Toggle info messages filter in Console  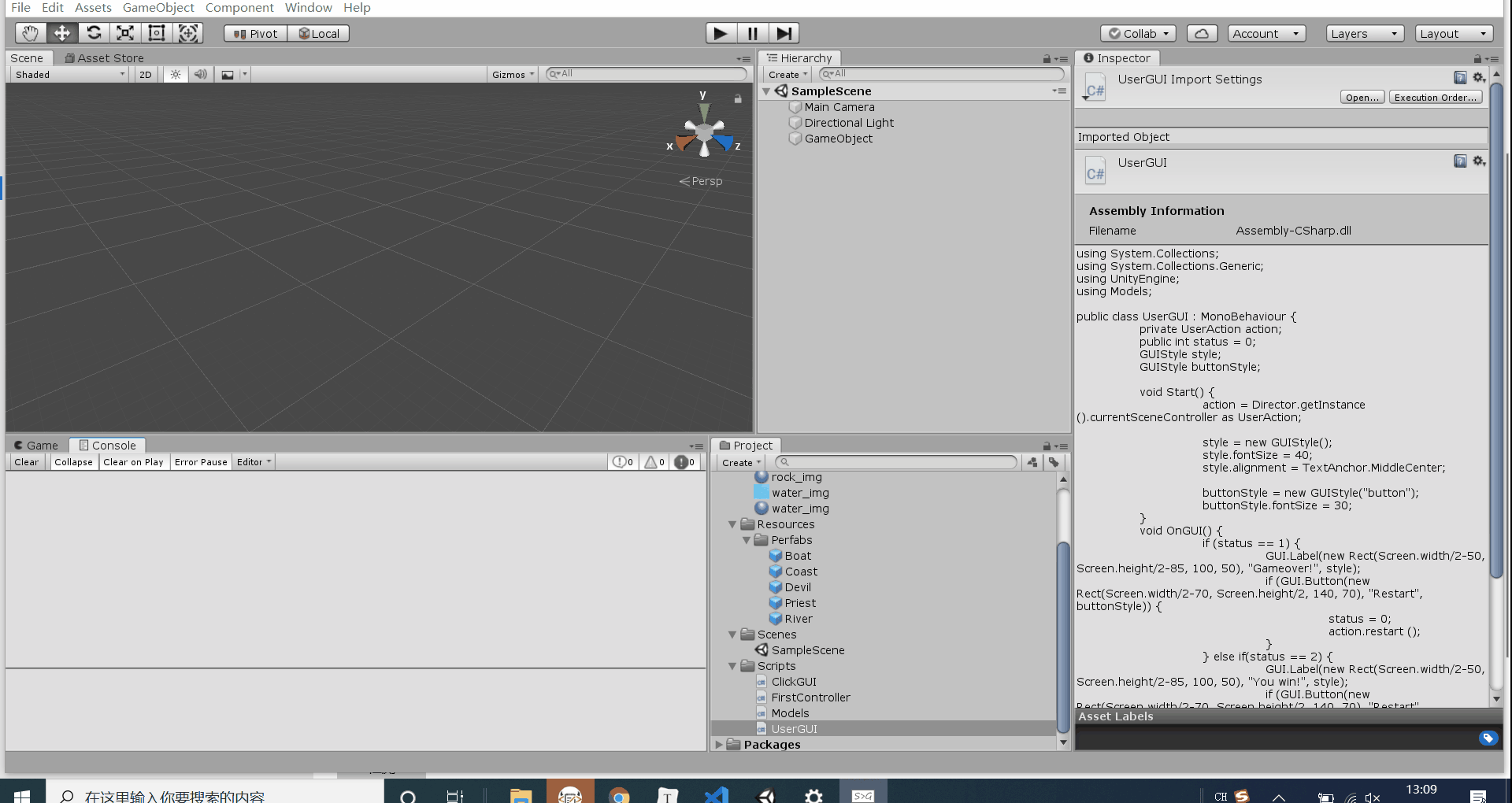click(x=623, y=462)
